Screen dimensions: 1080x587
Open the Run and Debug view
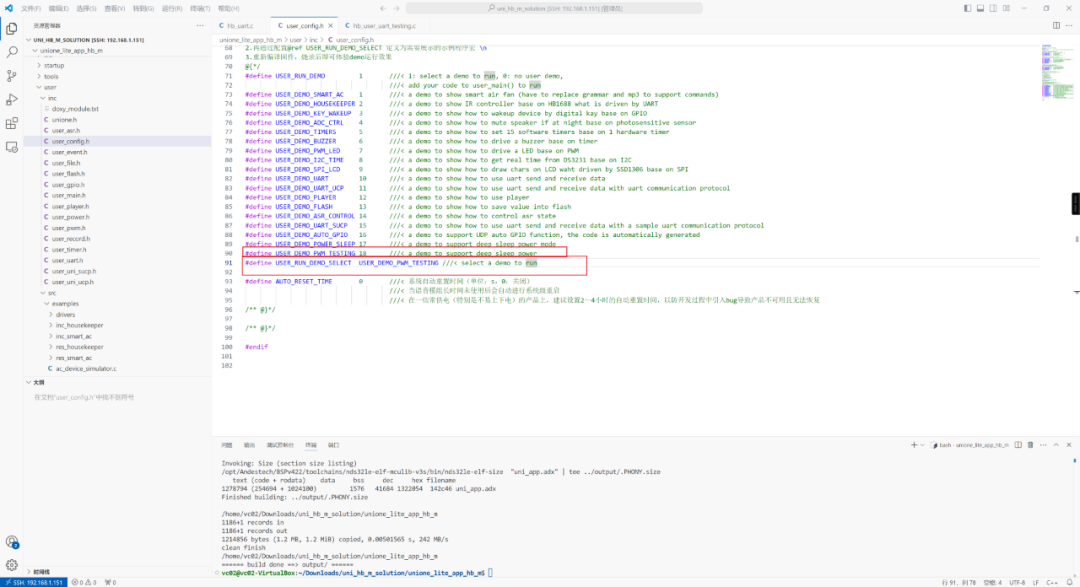[x=12, y=100]
